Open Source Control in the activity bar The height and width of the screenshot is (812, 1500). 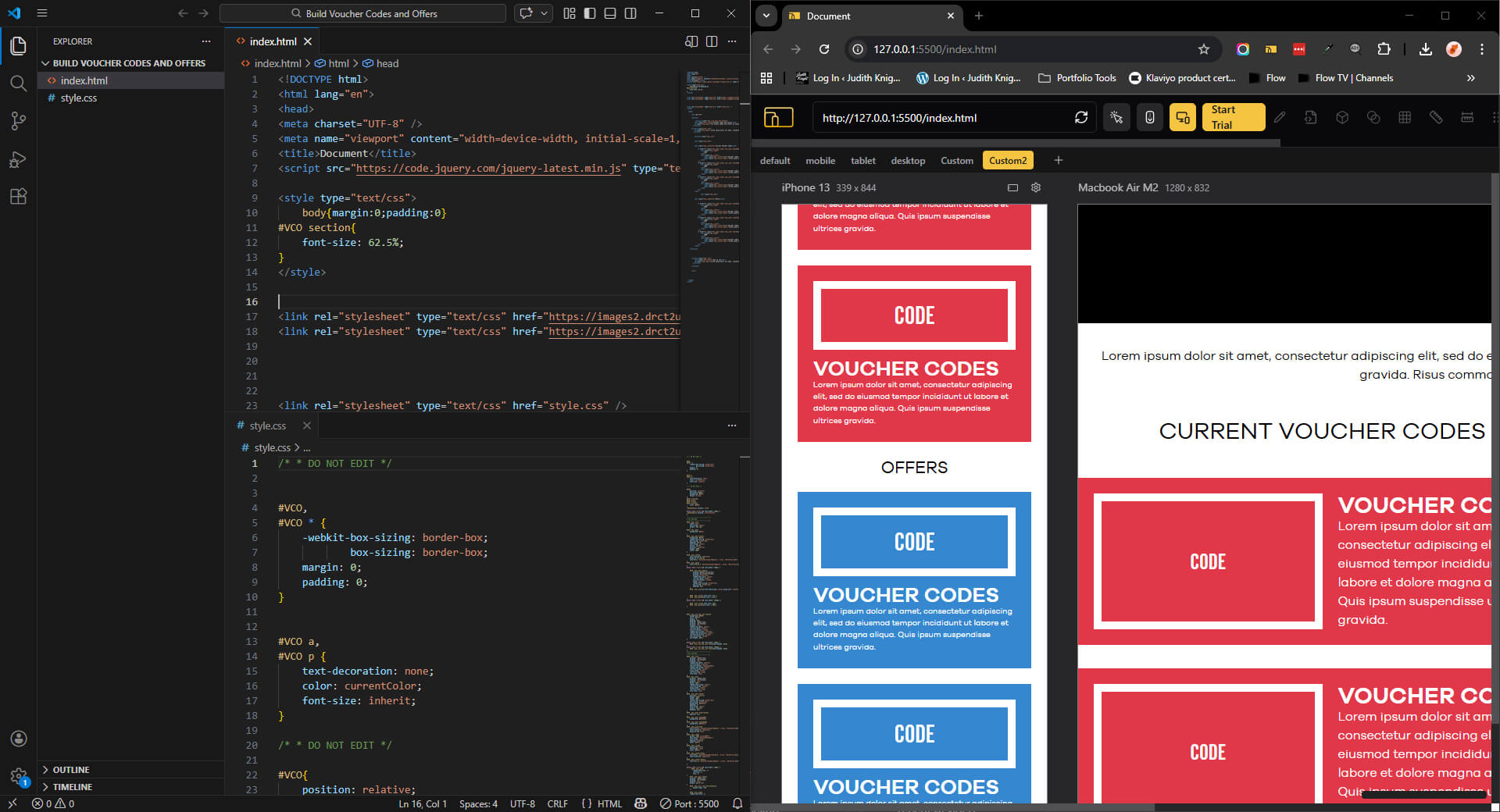point(18,121)
